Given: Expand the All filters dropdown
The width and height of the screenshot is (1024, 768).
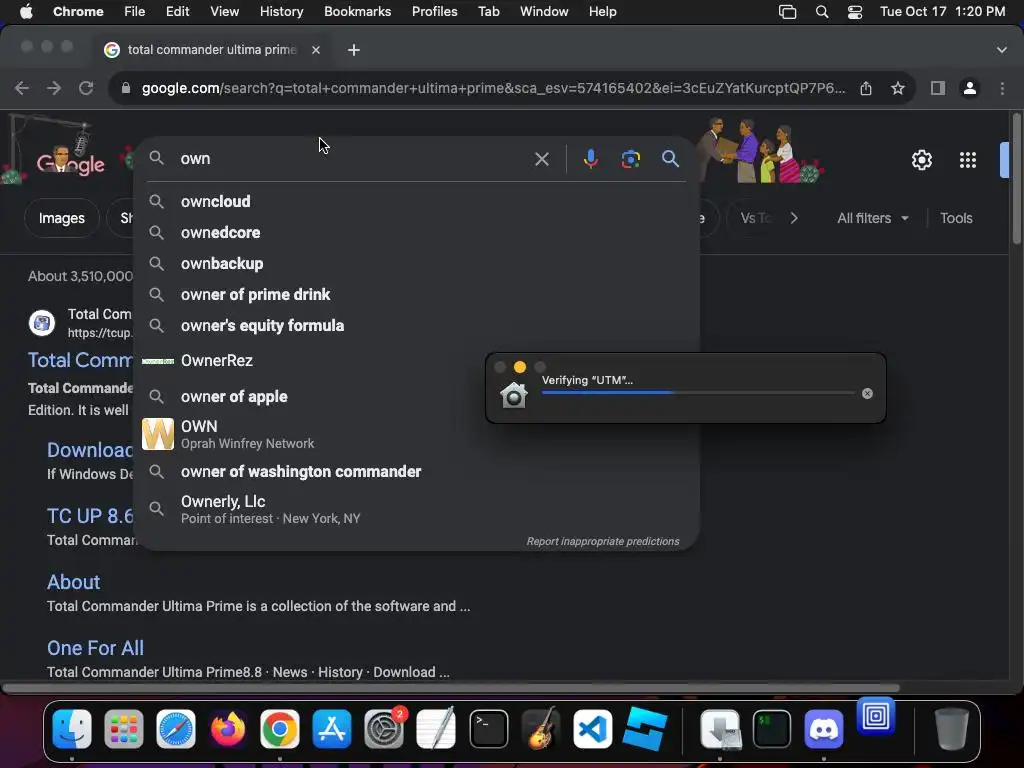Looking at the screenshot, I should pyautogui.click(x=873, y=218).
